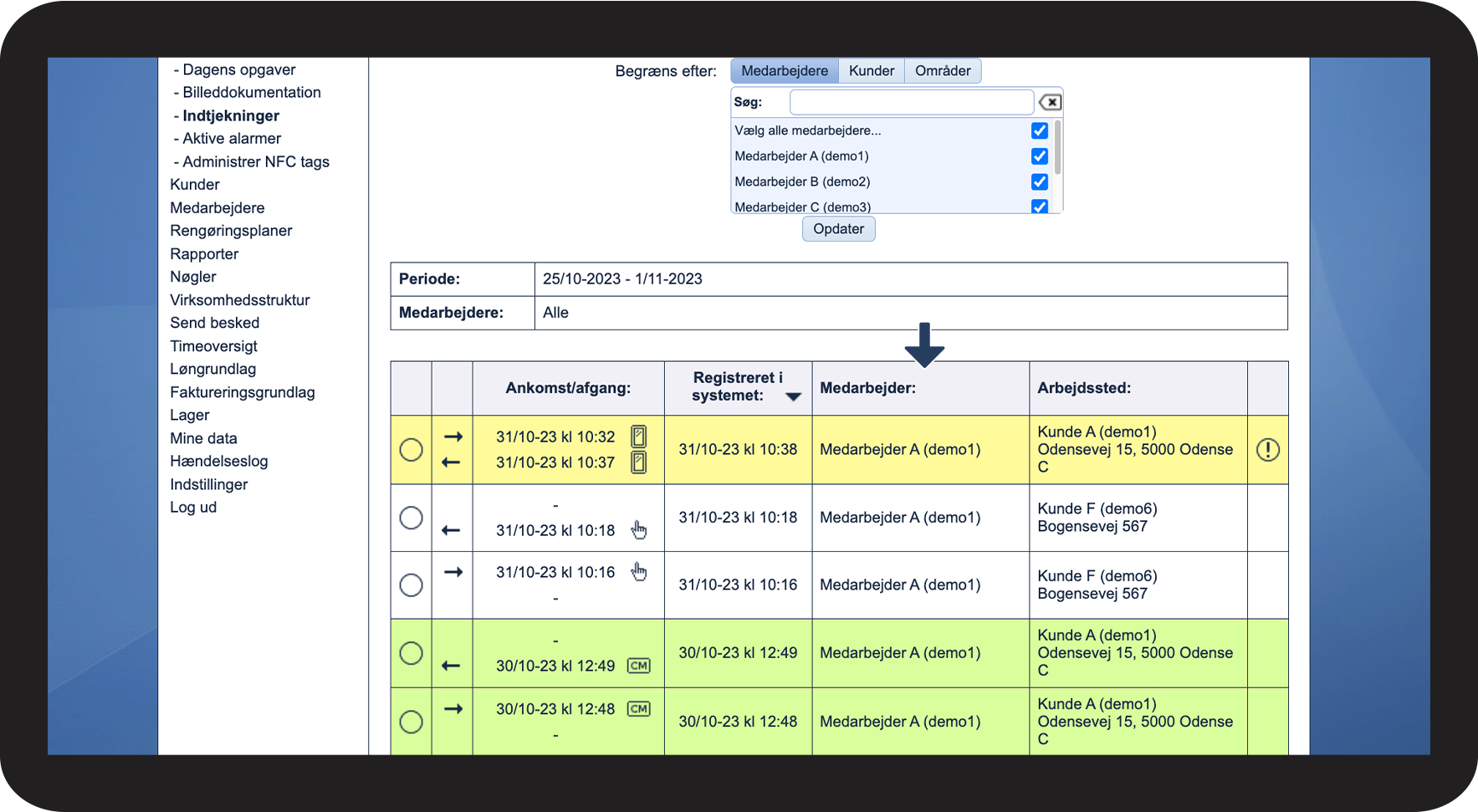Click the CM icon beside 30/10-23 kl 12:49
This screenshot has height=812, width=1478.
tap(639, 666)
